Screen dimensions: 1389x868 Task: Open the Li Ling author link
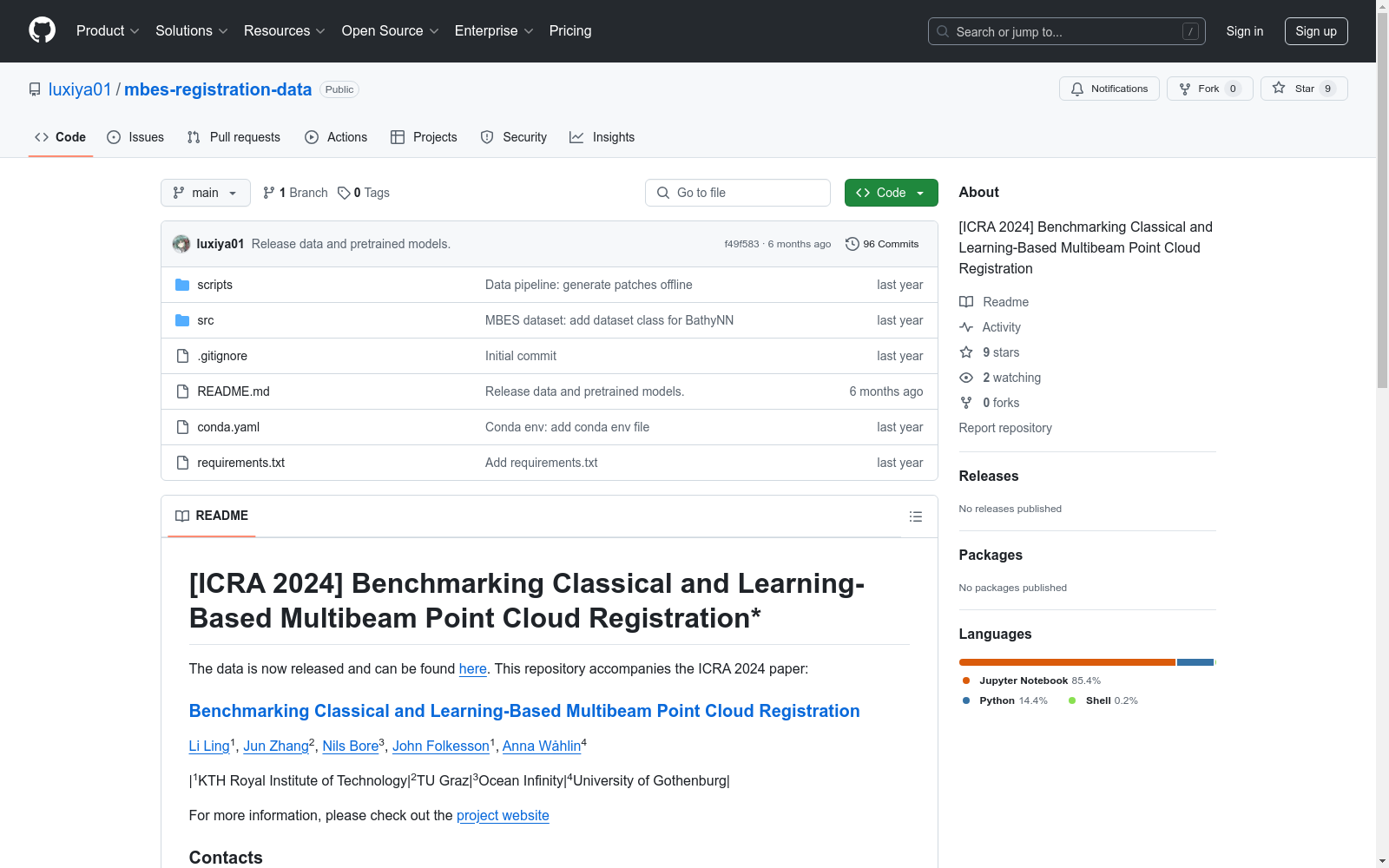(x=209, y=746)
